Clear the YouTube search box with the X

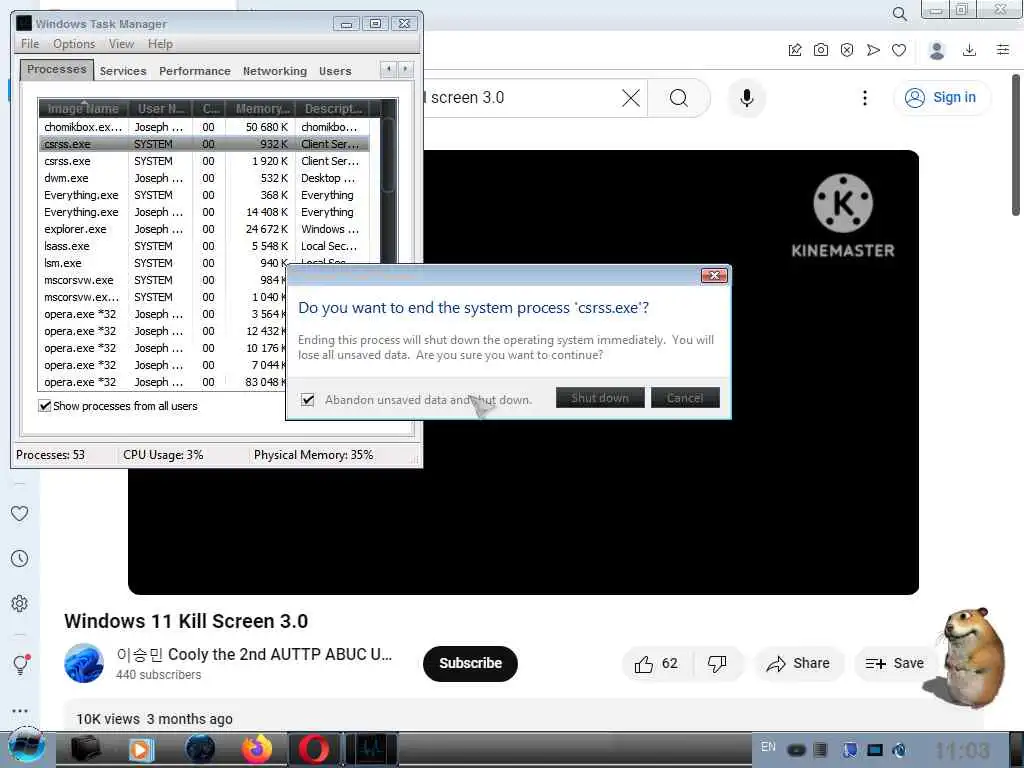(630, 98)
